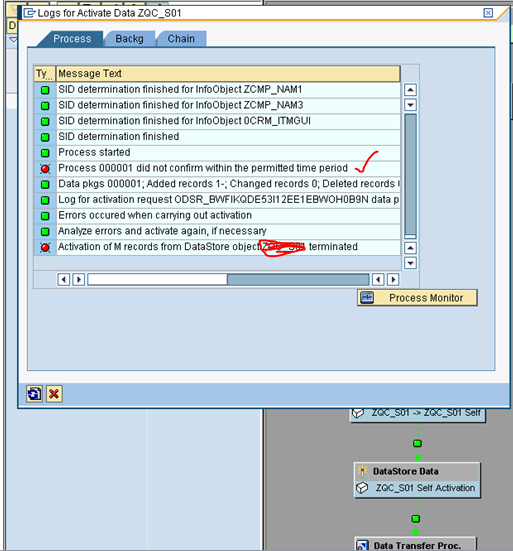The height and width of the screenshot is (551, 513).
Task: Click 'DataStore Data' chain node in background
Action: click(x=417, y=471)
